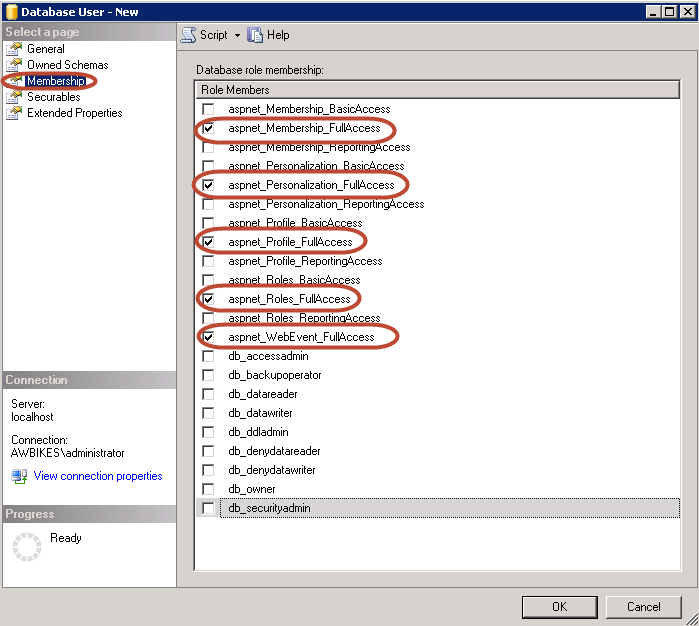This screenshot has height=626, width=699.
Task: Open the Securables page
Action: tap(53, 97)
